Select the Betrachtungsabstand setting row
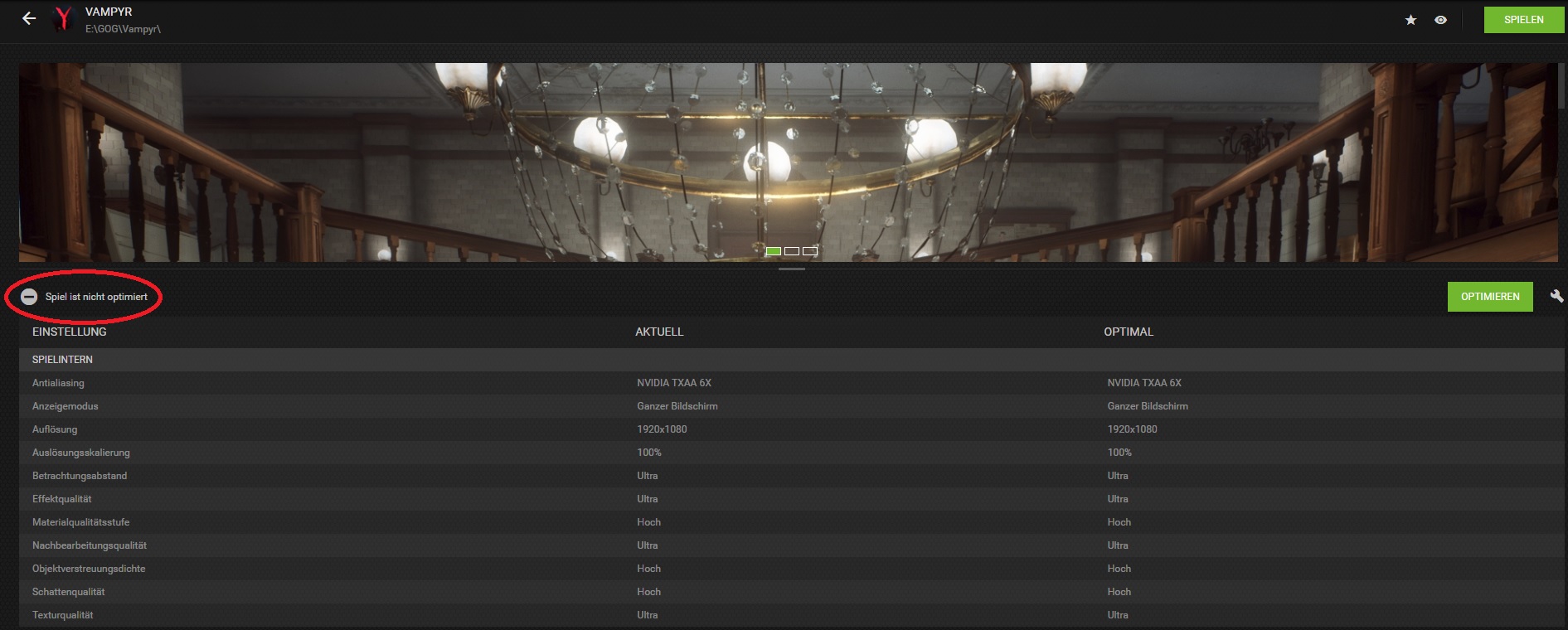The image size is (1568, 630). click(791, 476)
